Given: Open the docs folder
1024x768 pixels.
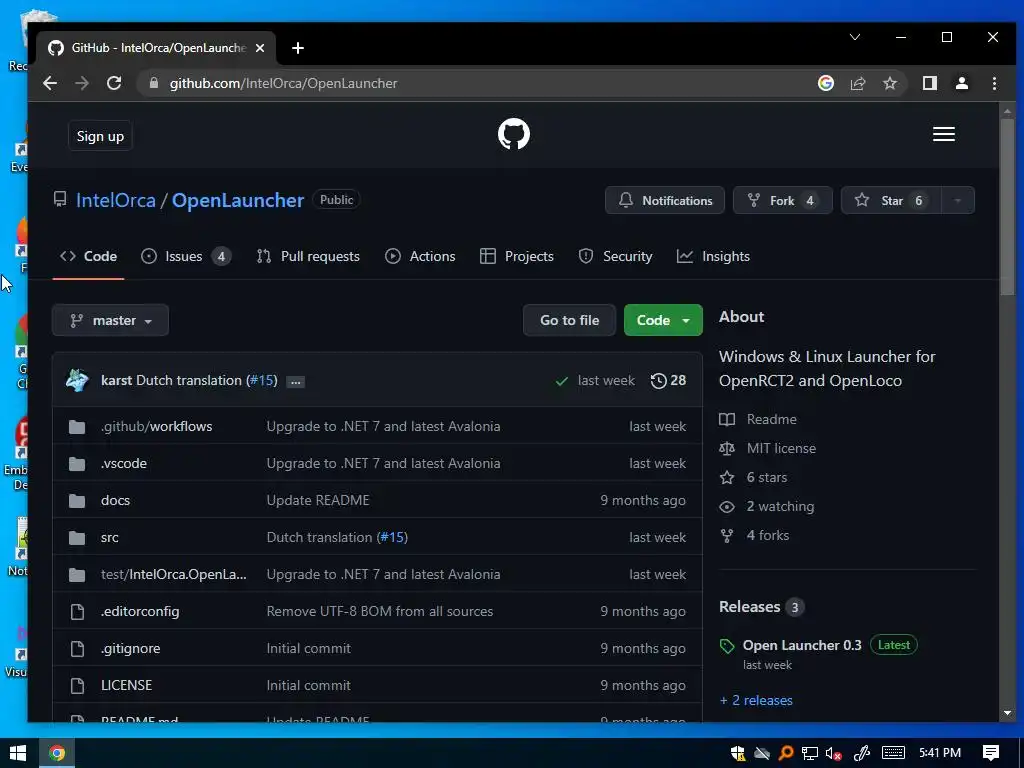Looking at the screenshot, I should point(116,501).
